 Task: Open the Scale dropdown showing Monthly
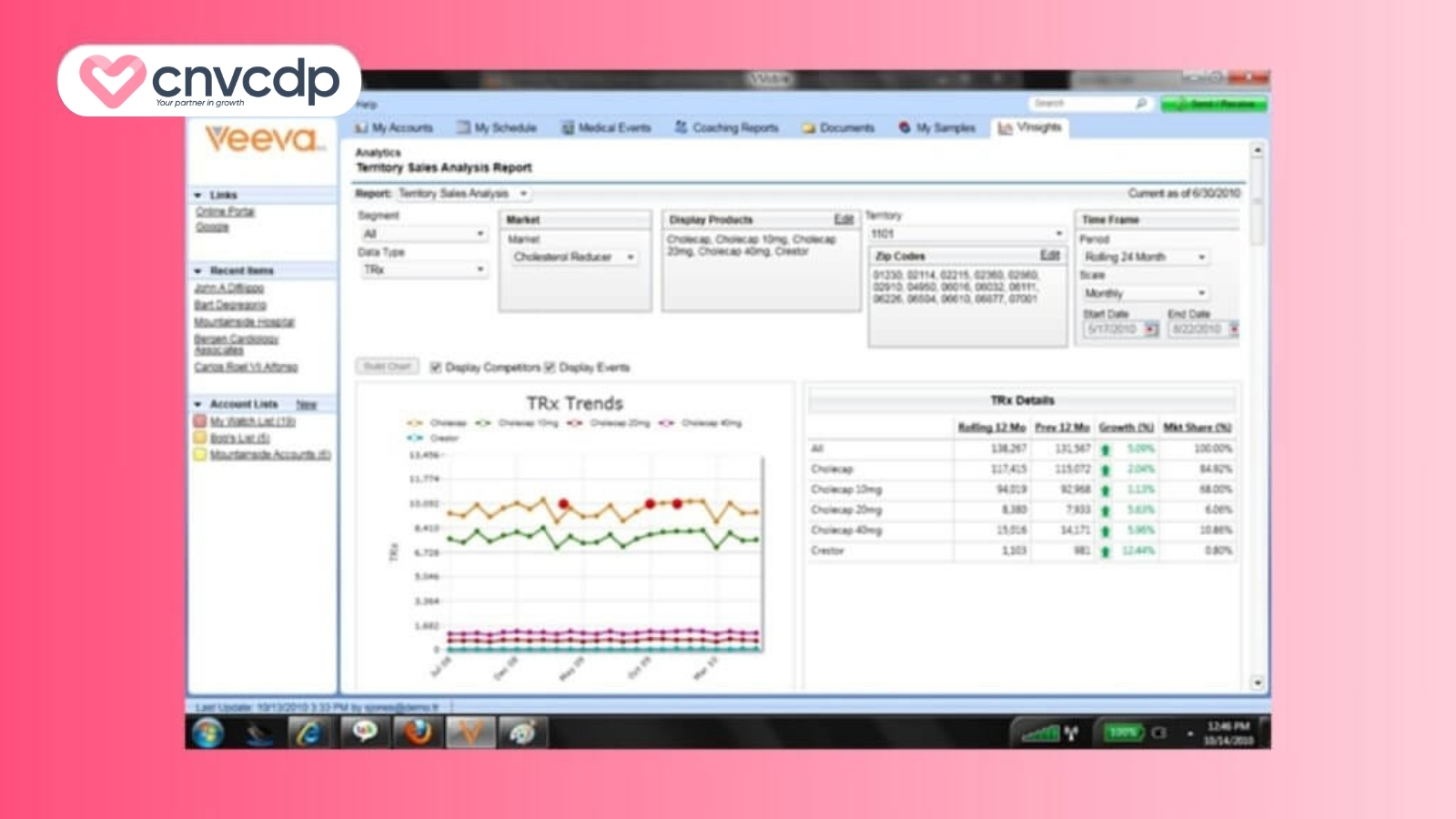click(1145, 294)
